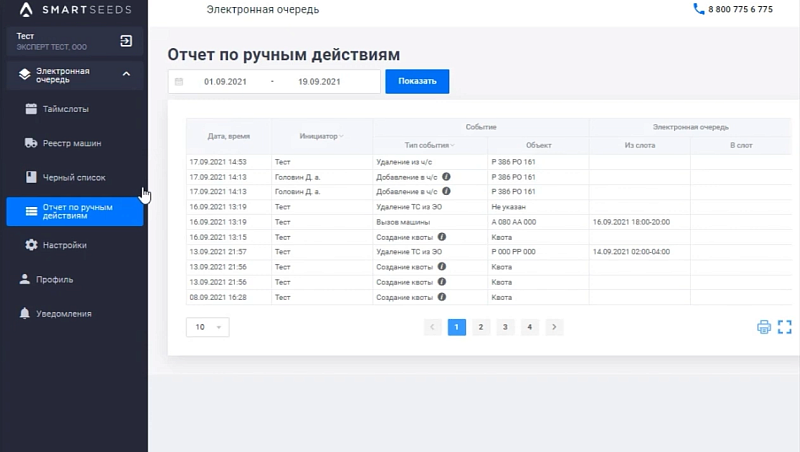Click info icon on the second Добавление в ч/с row

(446, 191)
